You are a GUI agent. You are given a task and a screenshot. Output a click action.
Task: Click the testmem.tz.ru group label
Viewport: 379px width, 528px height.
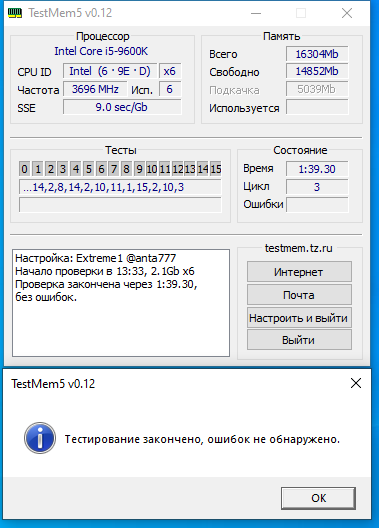coord(299,248)
